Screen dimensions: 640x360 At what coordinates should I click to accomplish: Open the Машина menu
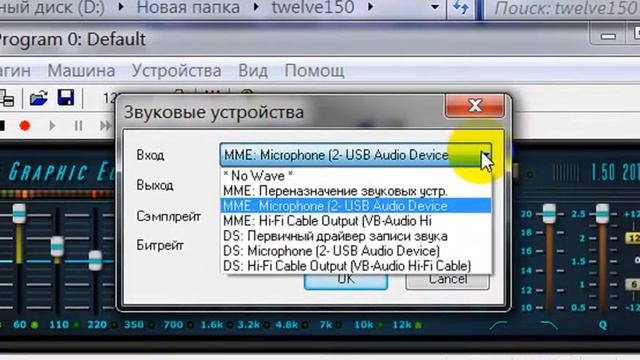tap(81, 71)
